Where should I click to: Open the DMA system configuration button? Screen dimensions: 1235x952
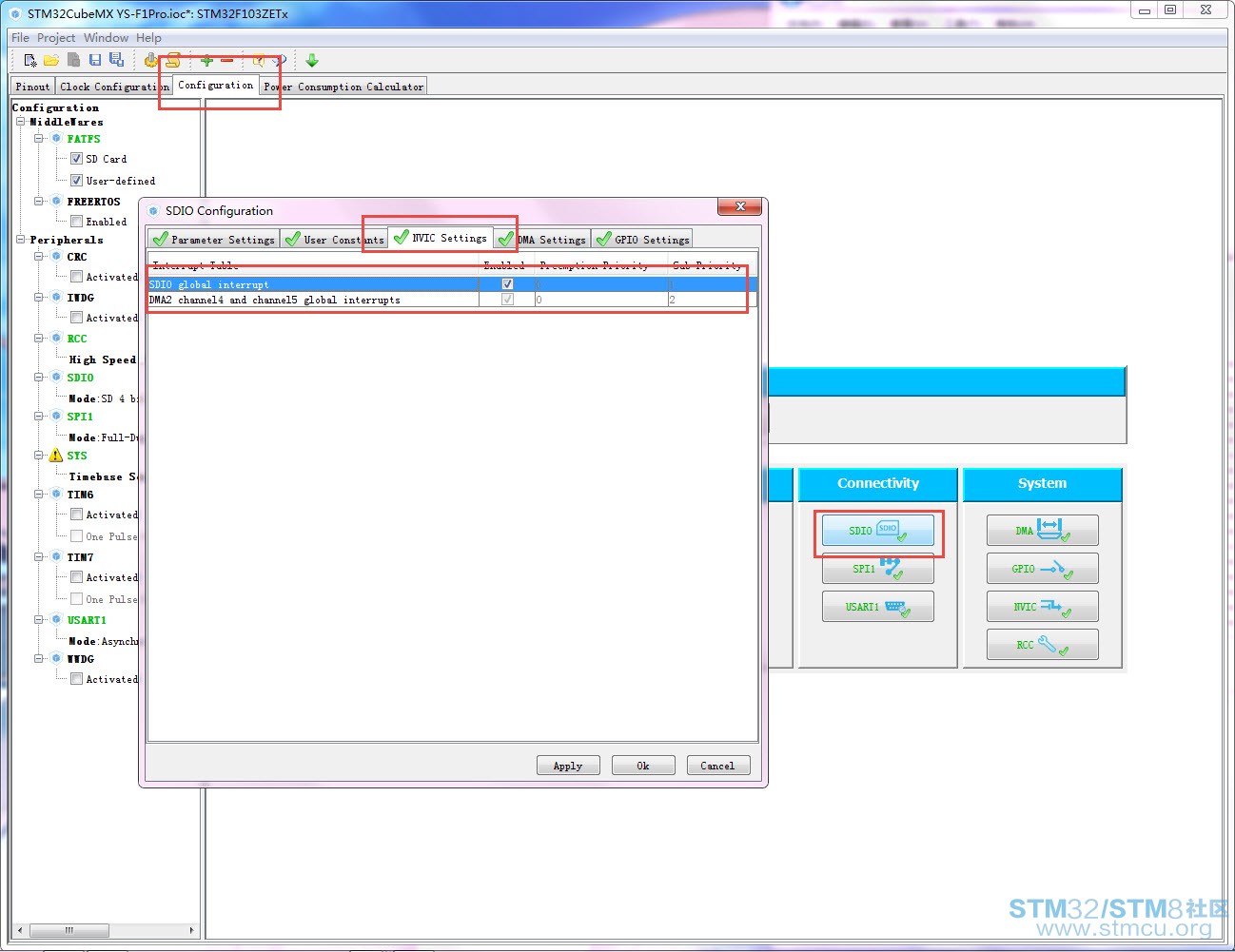[1042, 531]
